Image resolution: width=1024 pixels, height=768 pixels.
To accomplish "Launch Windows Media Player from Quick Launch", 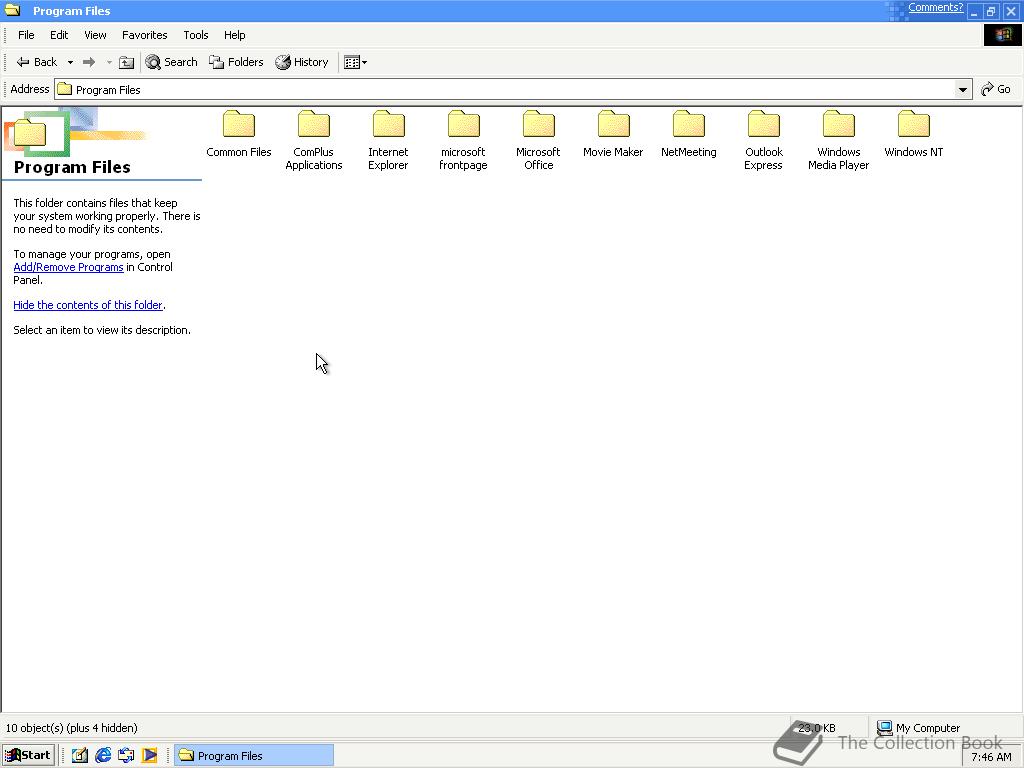I will pyautogui.click(x=150, y=756).
